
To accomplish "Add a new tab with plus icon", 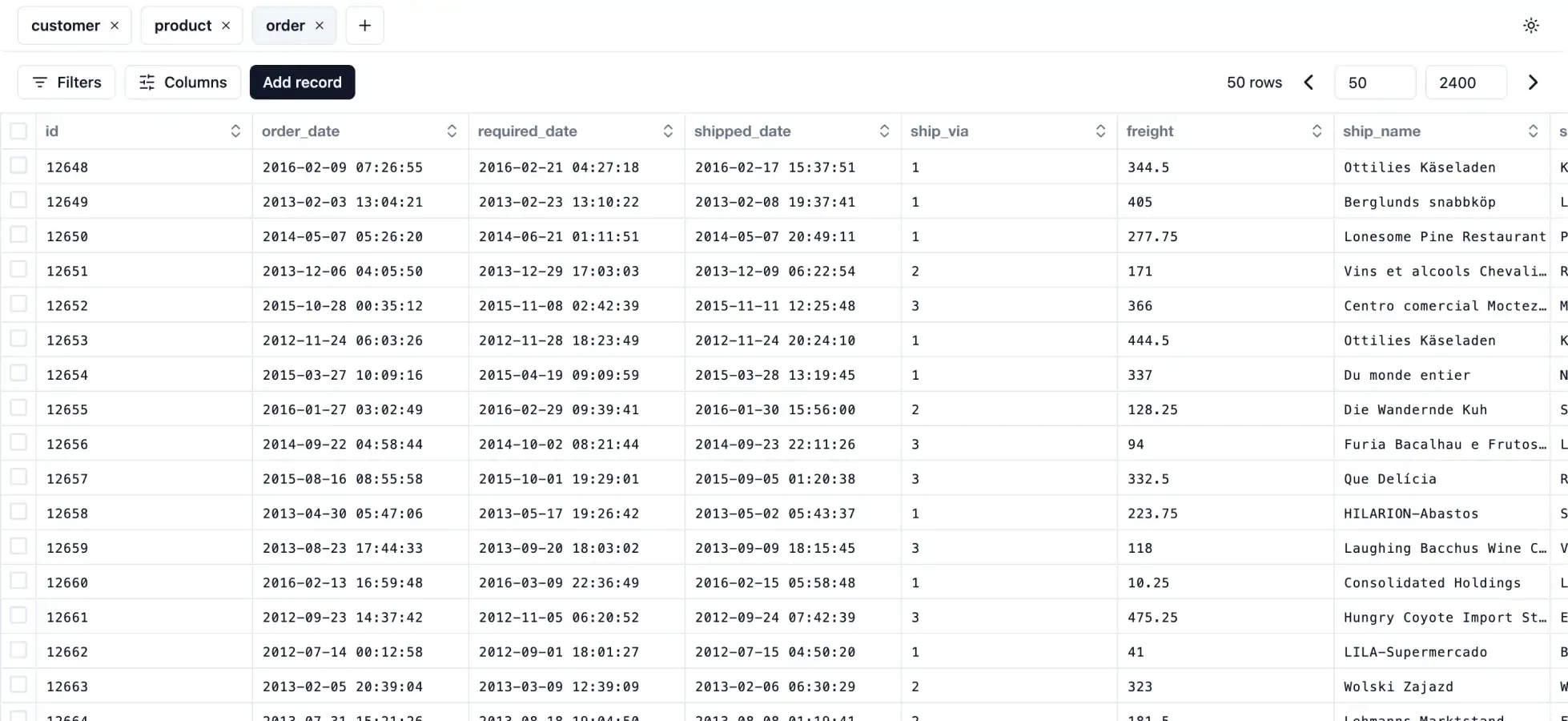I will (364, 26).
